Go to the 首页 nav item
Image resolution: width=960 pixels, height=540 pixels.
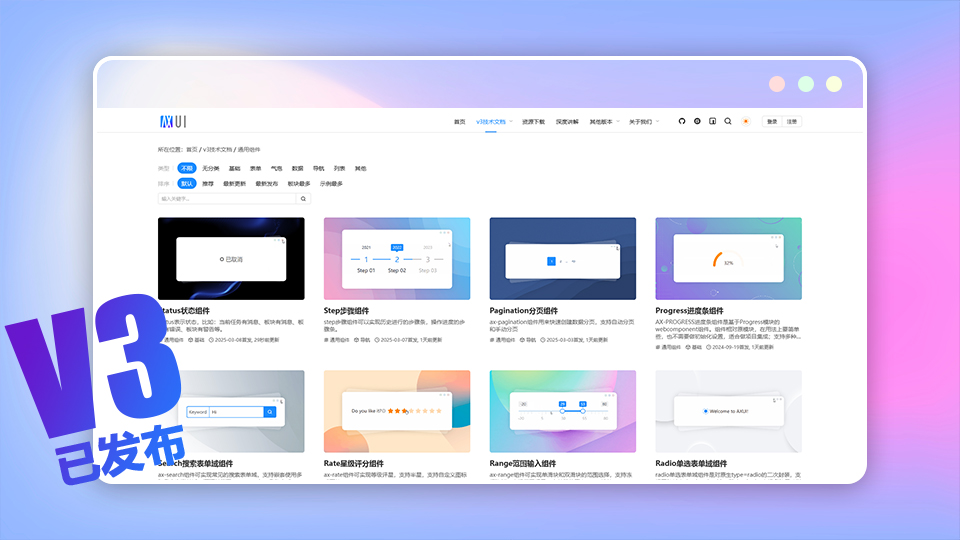(459, 122)
